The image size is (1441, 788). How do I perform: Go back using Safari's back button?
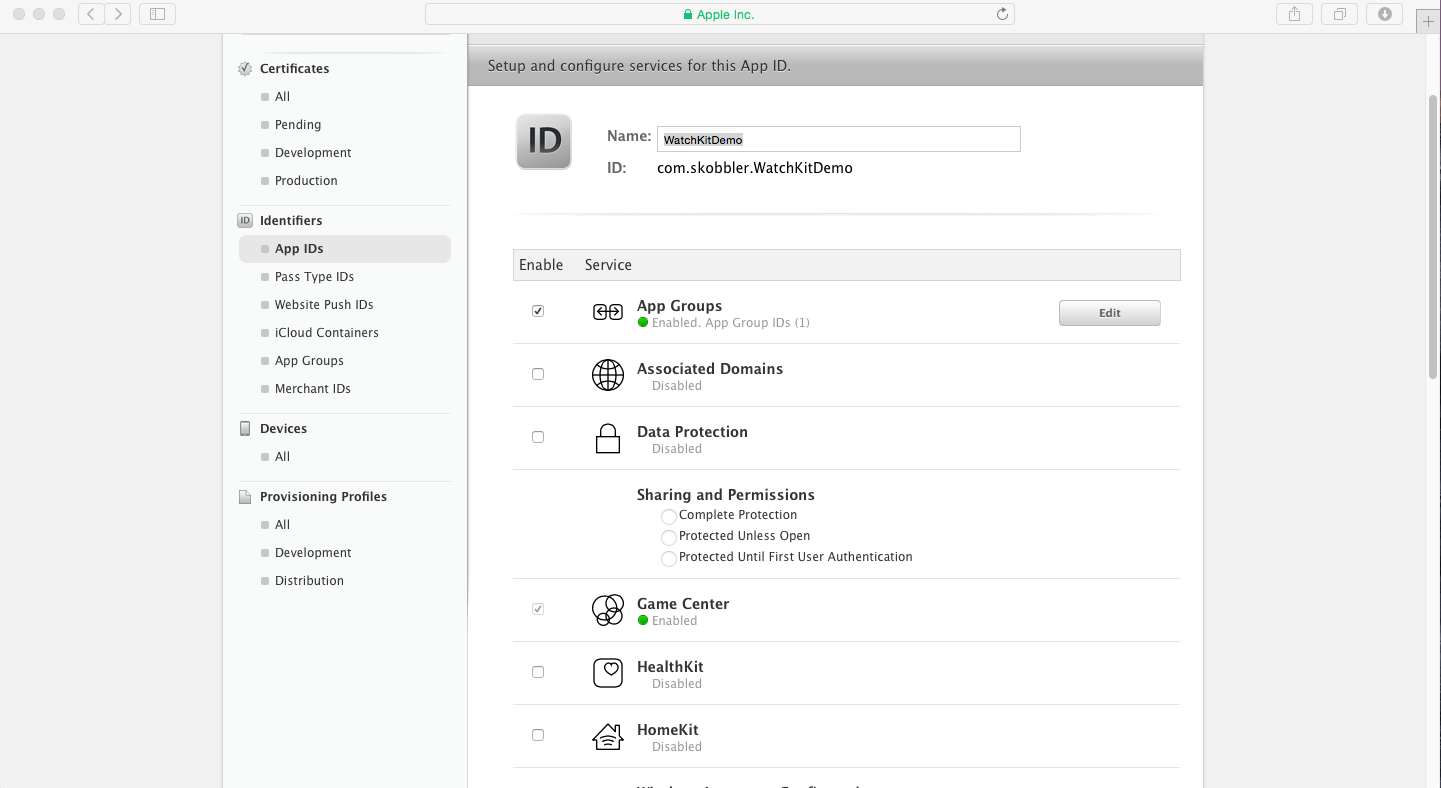click(91, 14)
